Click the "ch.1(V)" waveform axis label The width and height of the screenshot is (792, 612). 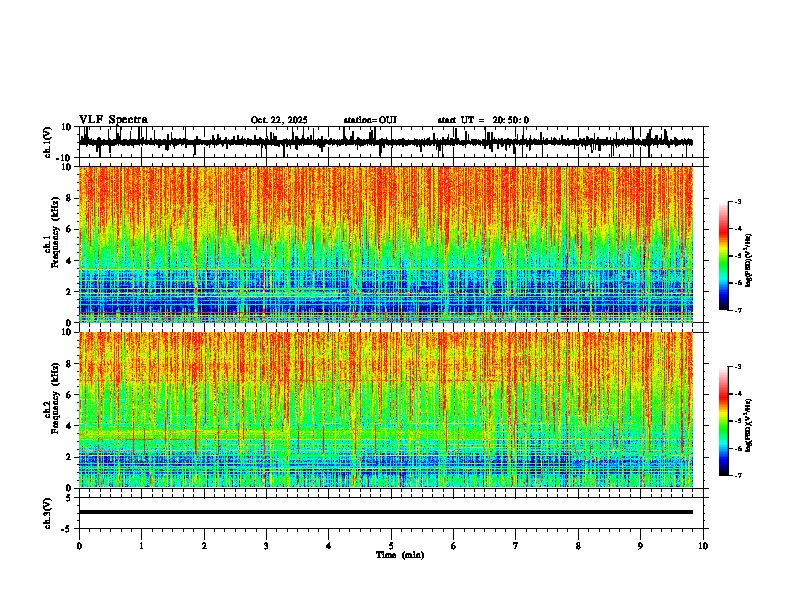coord(48,142)
